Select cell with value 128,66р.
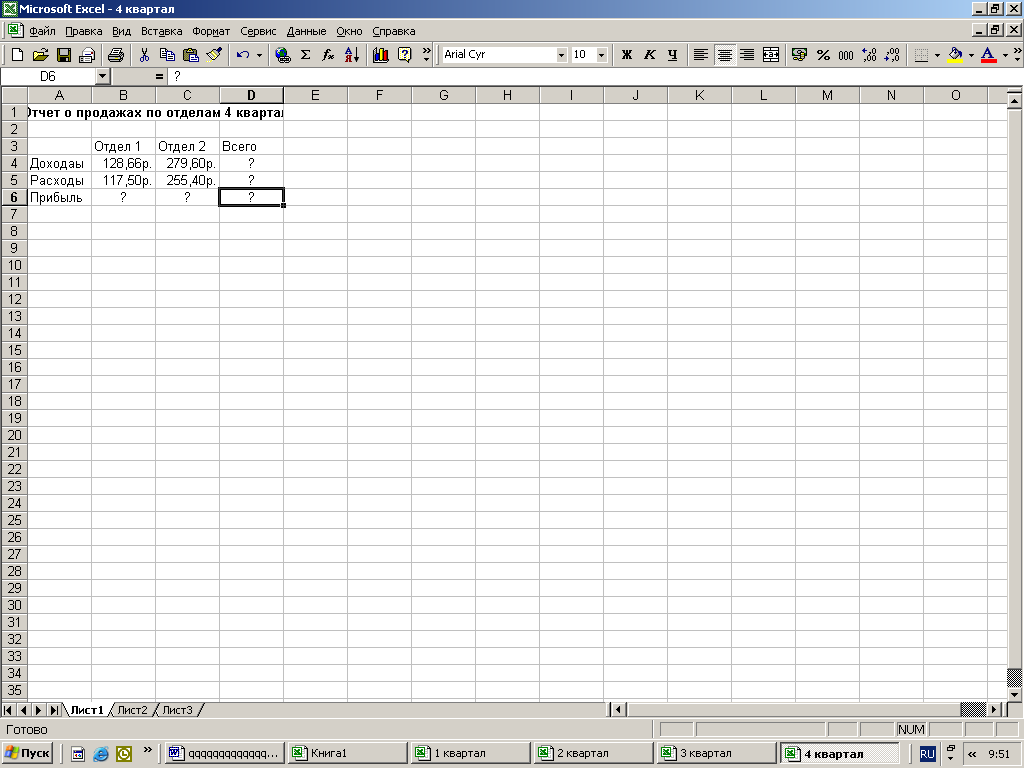The image size is (1024, 768). coord(123,163)
